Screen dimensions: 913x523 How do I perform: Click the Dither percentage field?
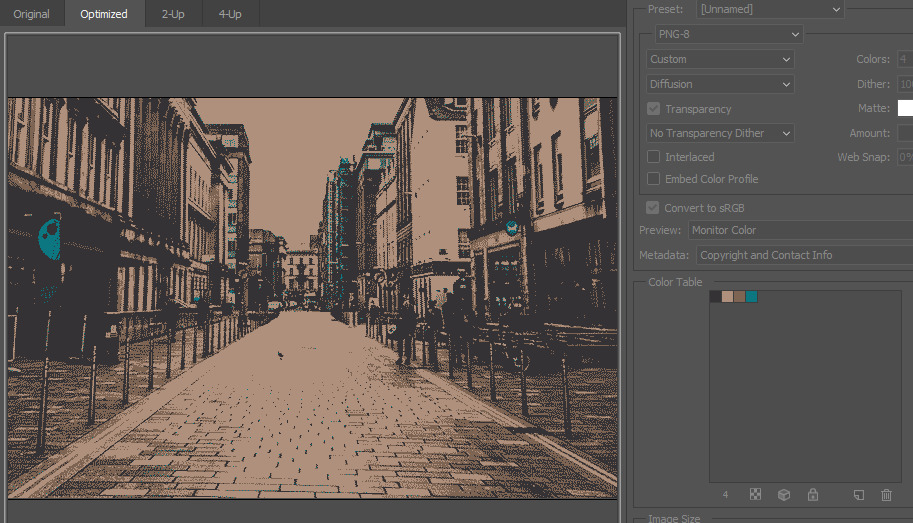click(x=905, y=84)
